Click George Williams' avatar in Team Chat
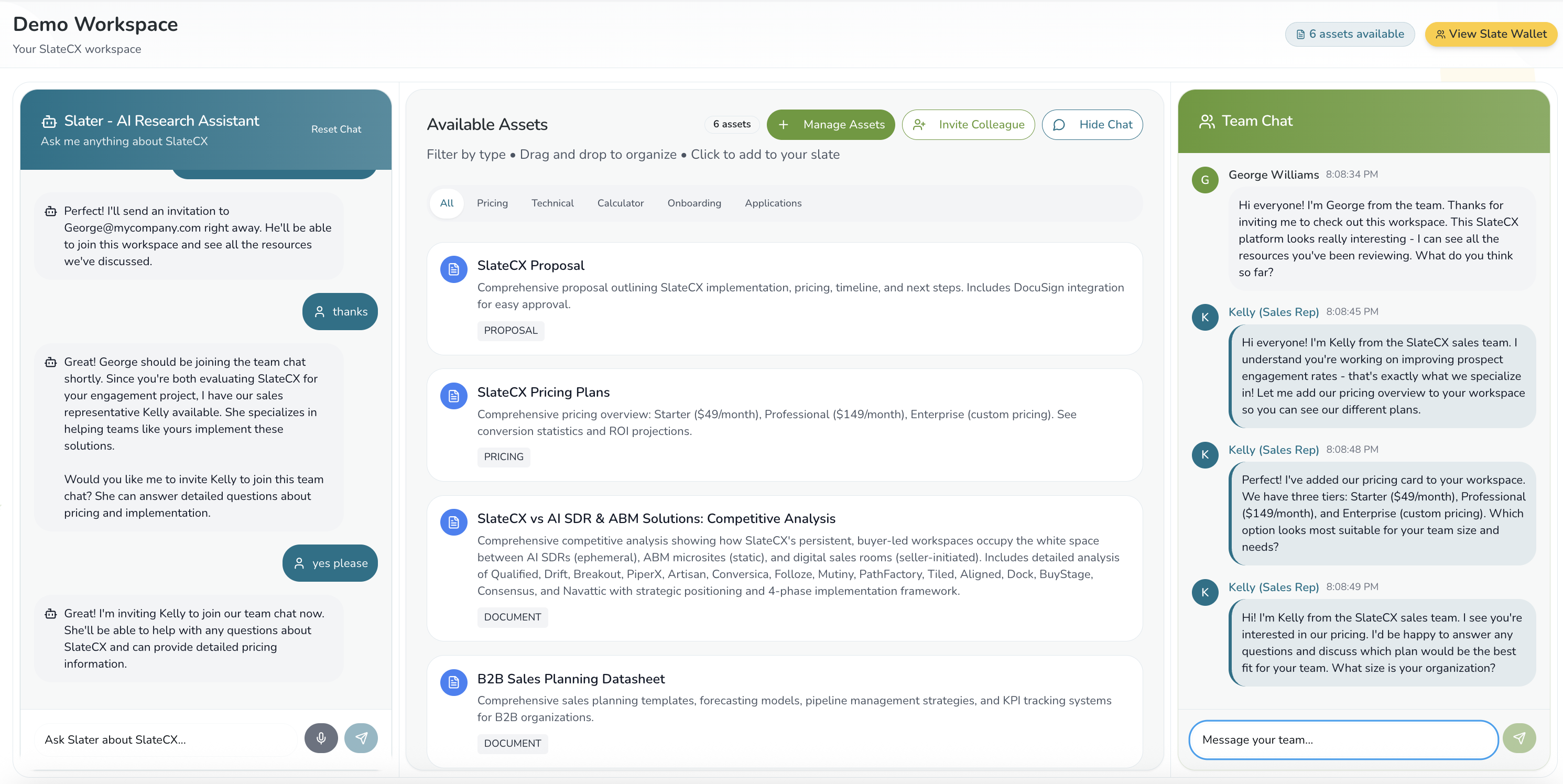The height and width of the screenshot is (784, 1563). point(1205,180)
